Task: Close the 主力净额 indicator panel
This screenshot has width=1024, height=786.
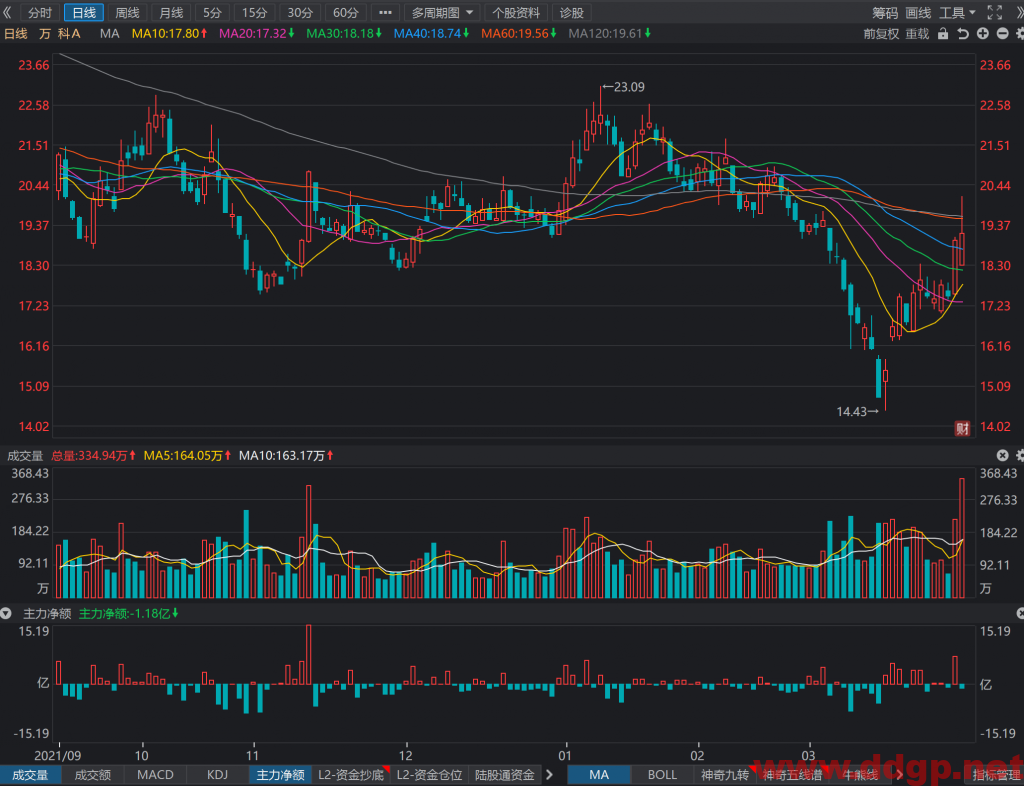Action: [1021, 614]
